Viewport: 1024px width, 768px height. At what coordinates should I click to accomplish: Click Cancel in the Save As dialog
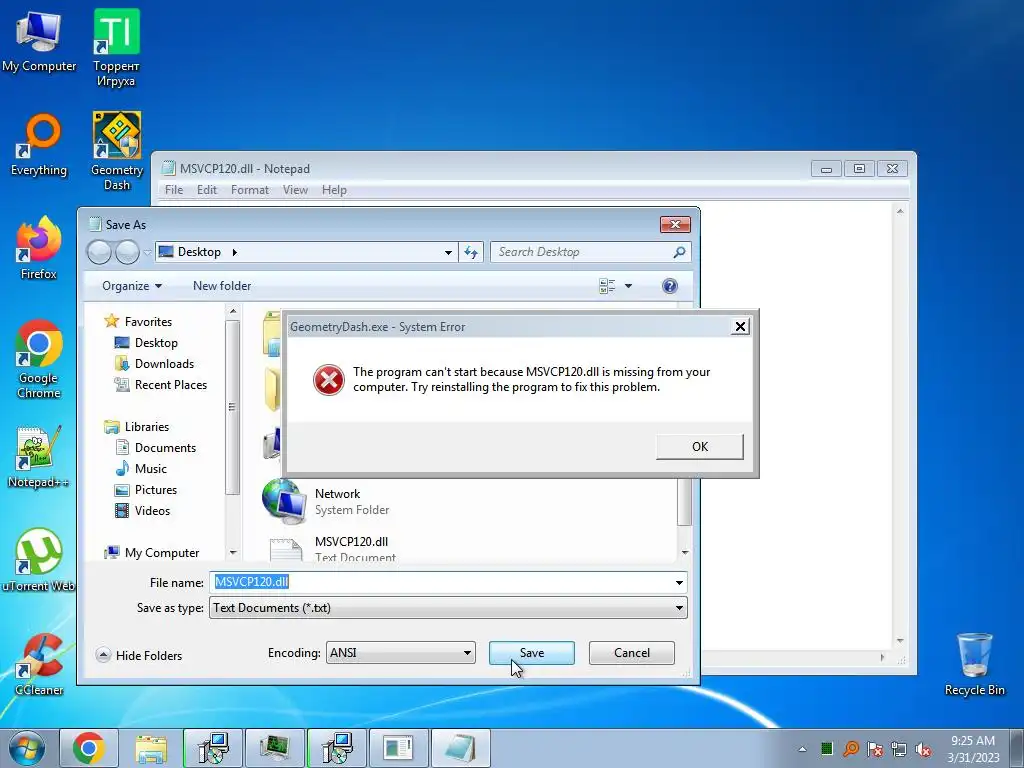(632, 652)
